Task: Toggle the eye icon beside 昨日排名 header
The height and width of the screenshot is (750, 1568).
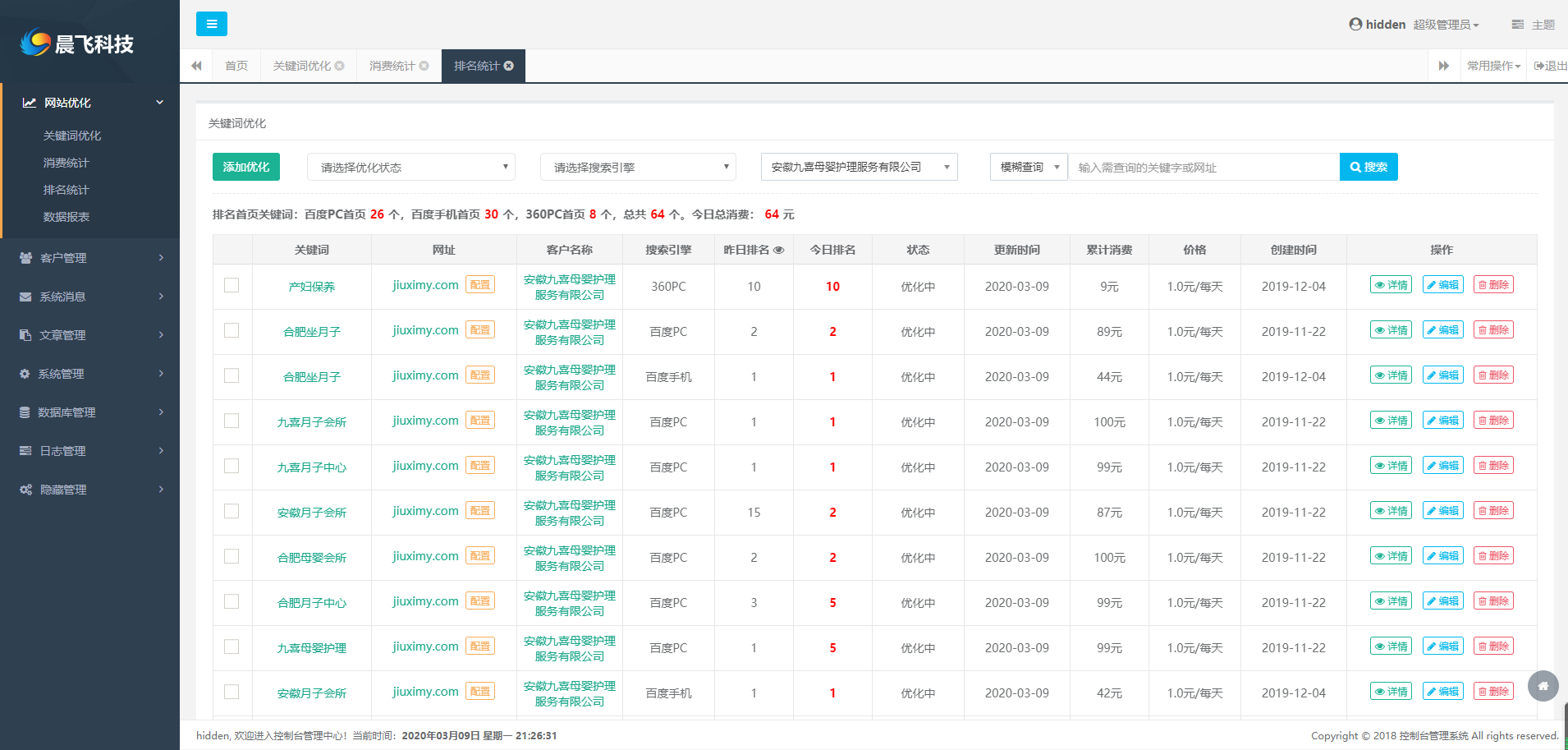Action: [779, 250]
